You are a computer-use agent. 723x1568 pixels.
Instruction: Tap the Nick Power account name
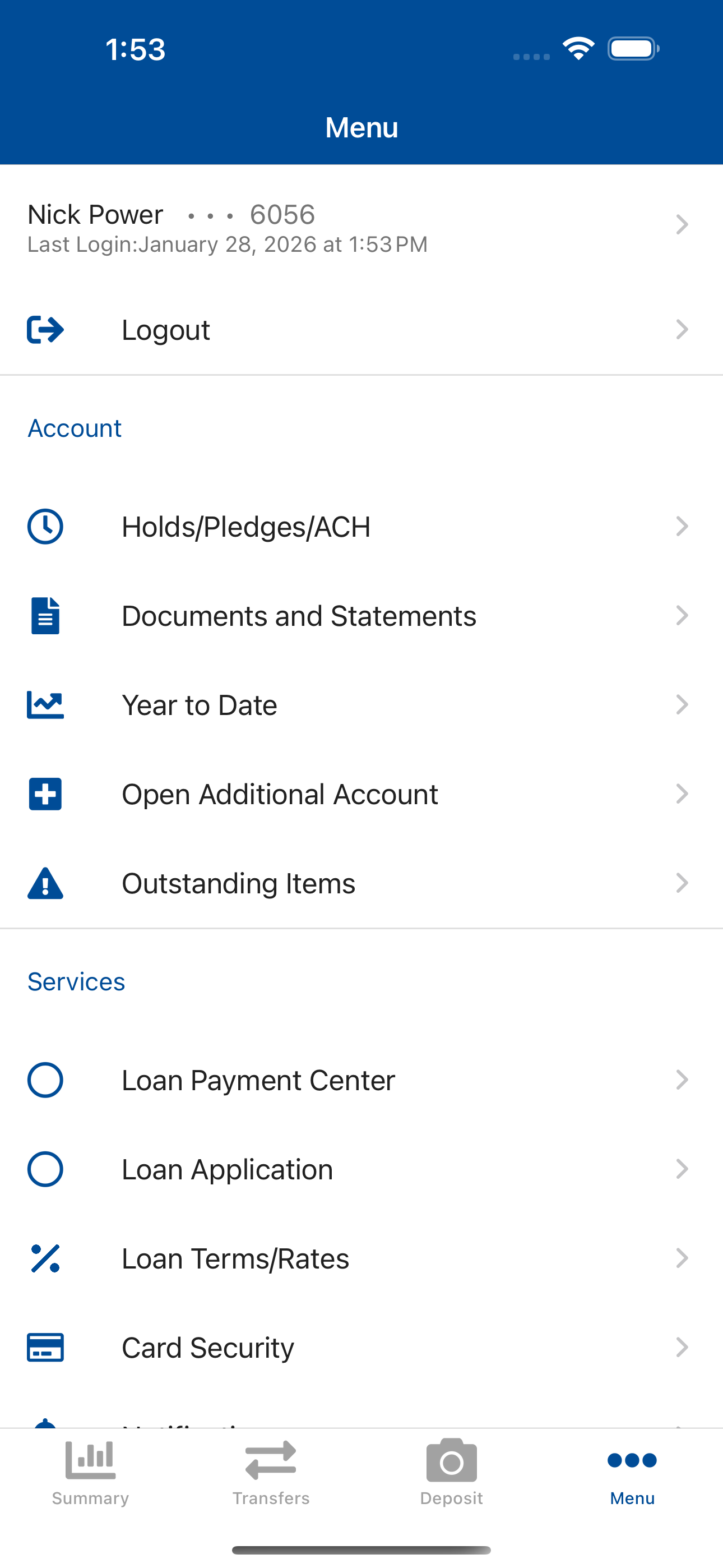point(95,214)
